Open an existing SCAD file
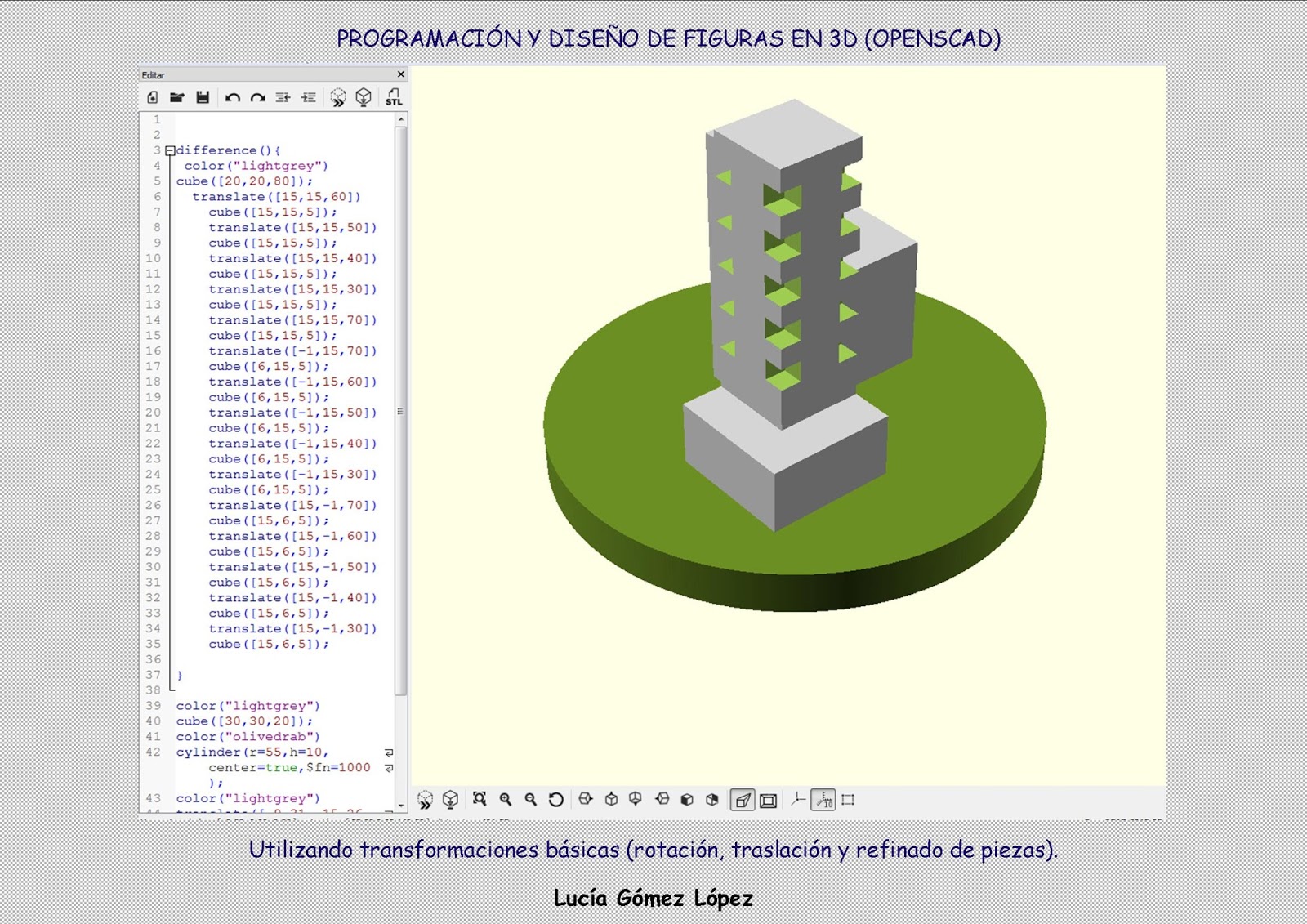 (x=176, y=96)
